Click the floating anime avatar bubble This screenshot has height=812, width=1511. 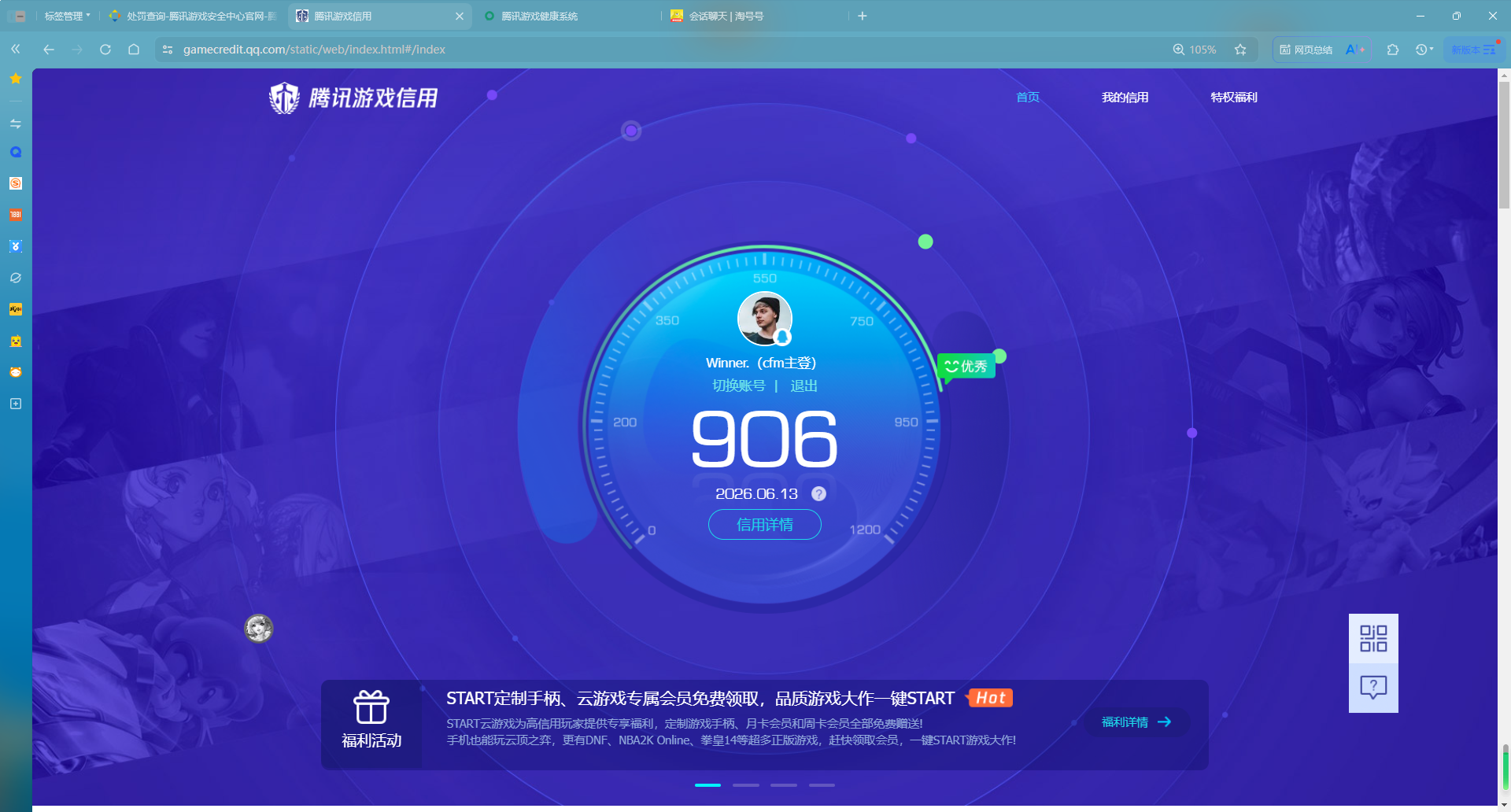pyautogui.click(x=258, y=628)
